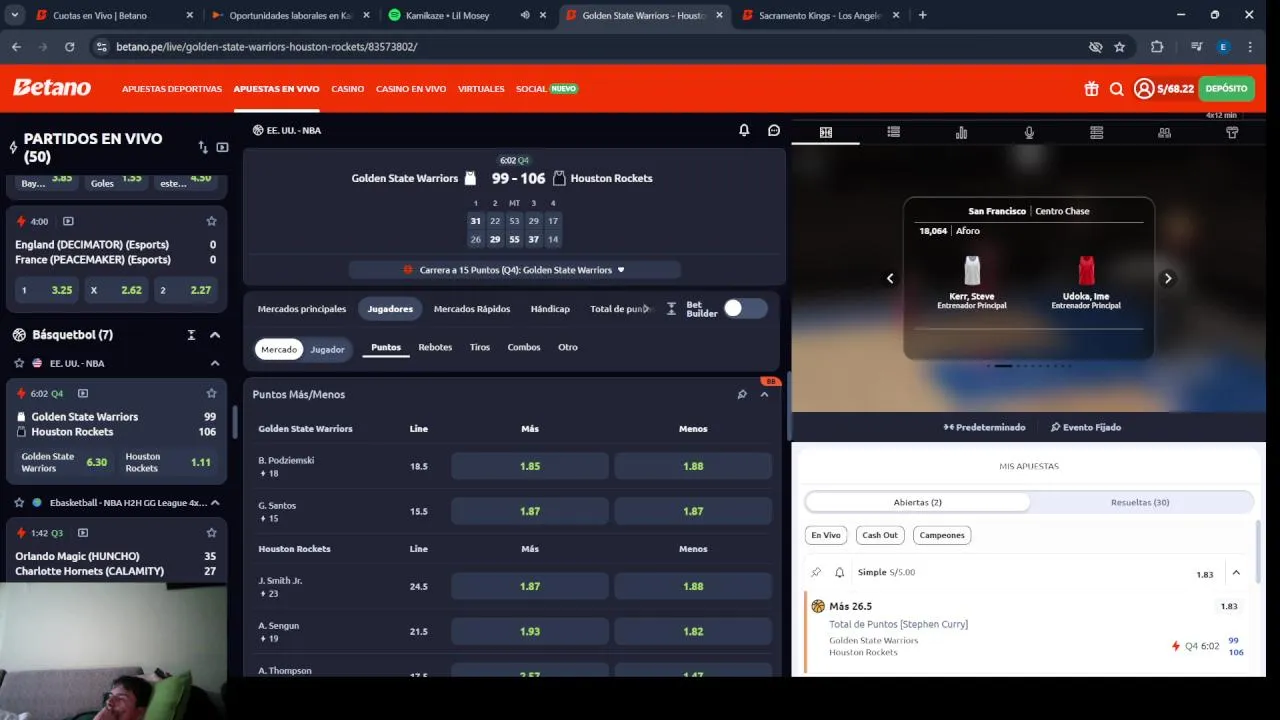Select the Mercado view toggle

279,349
